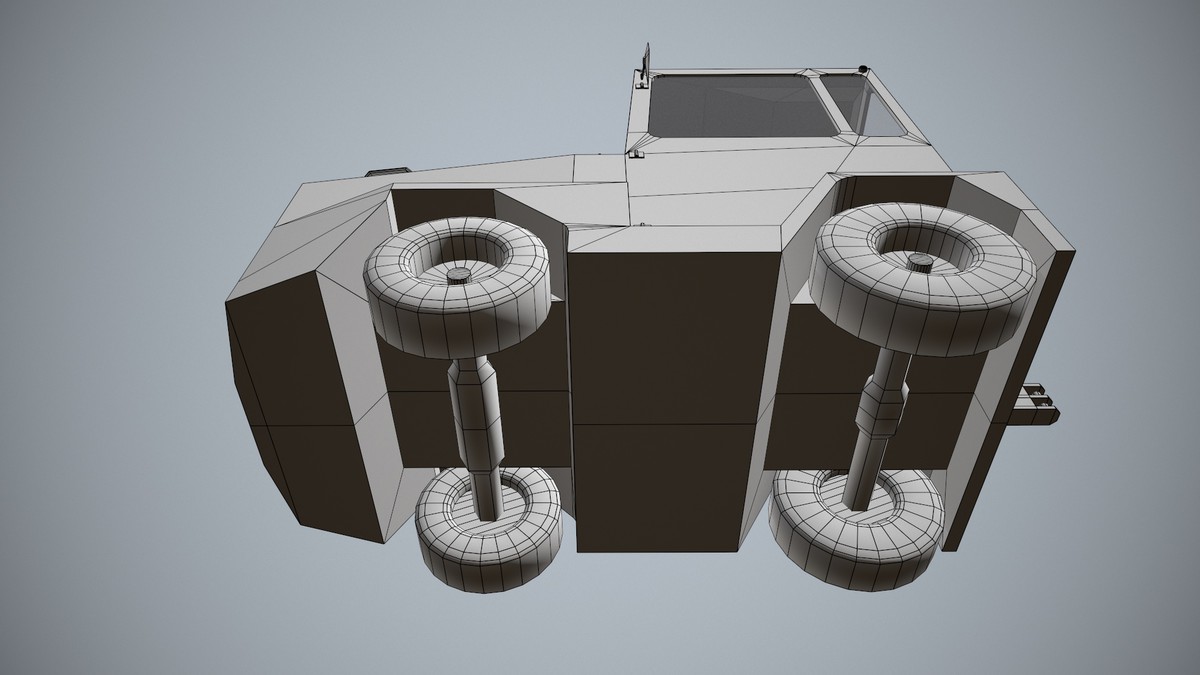Select the front bumper step bracket
This screenshot has width=1200, height=675.
1035,405
